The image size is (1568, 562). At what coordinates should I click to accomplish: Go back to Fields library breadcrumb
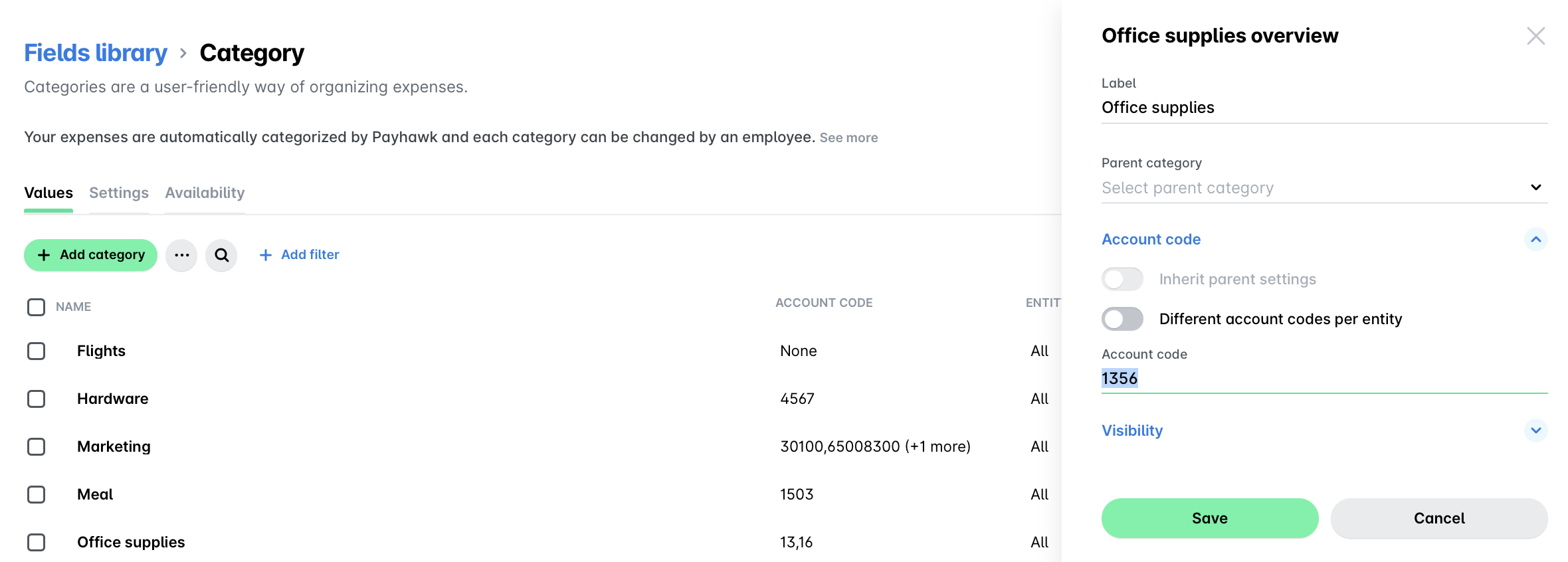coord(96,53)
